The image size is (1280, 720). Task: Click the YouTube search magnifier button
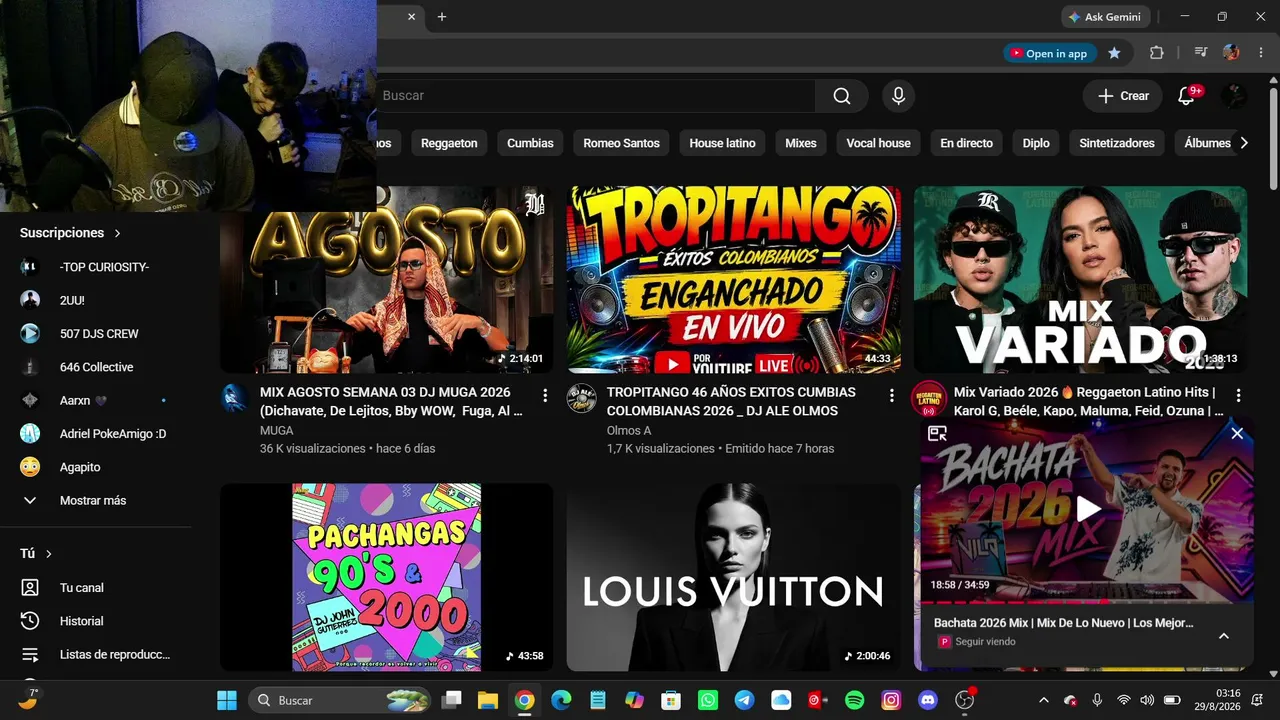coord(842,96)
